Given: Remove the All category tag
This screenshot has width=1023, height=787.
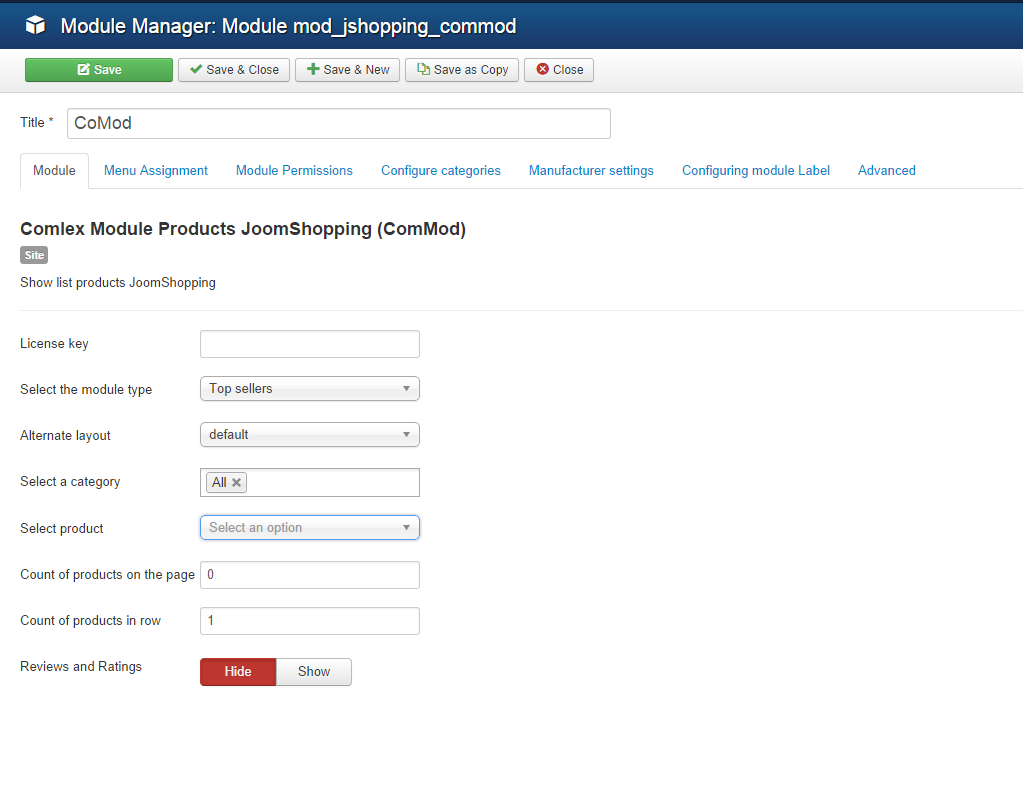Looking at the screenshot, I should point(237,483).
